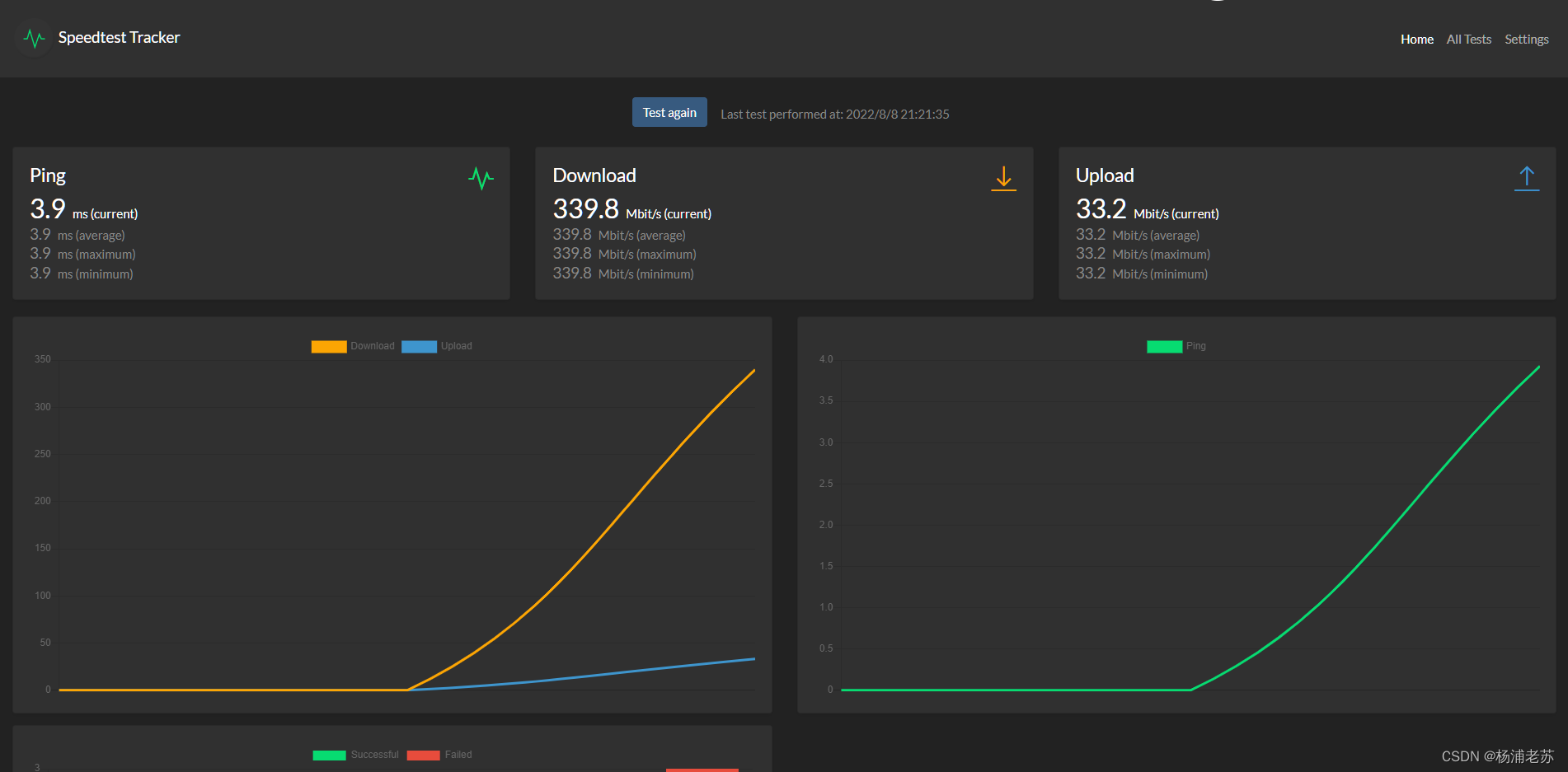Screen dimensions: 1568x772
Task: Click the Ping card heading
Action: [x=48, y=175]
